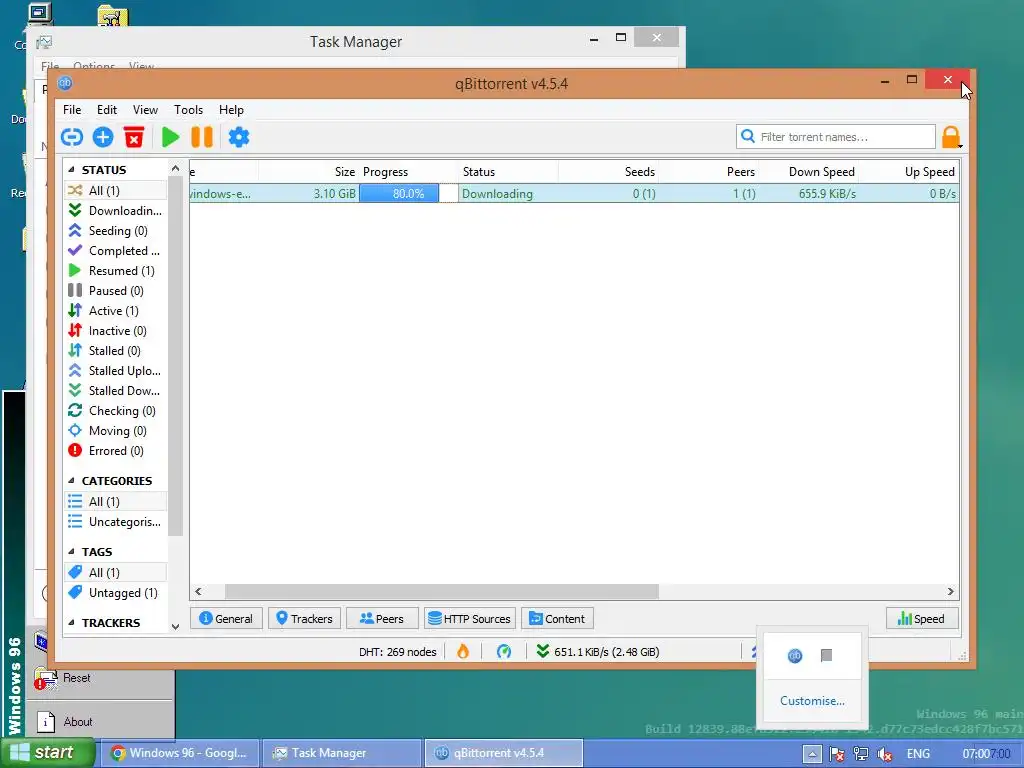Select All (1) under CATEGORIES
Viewport: 1024px width, 768px height.
[116, 502]
